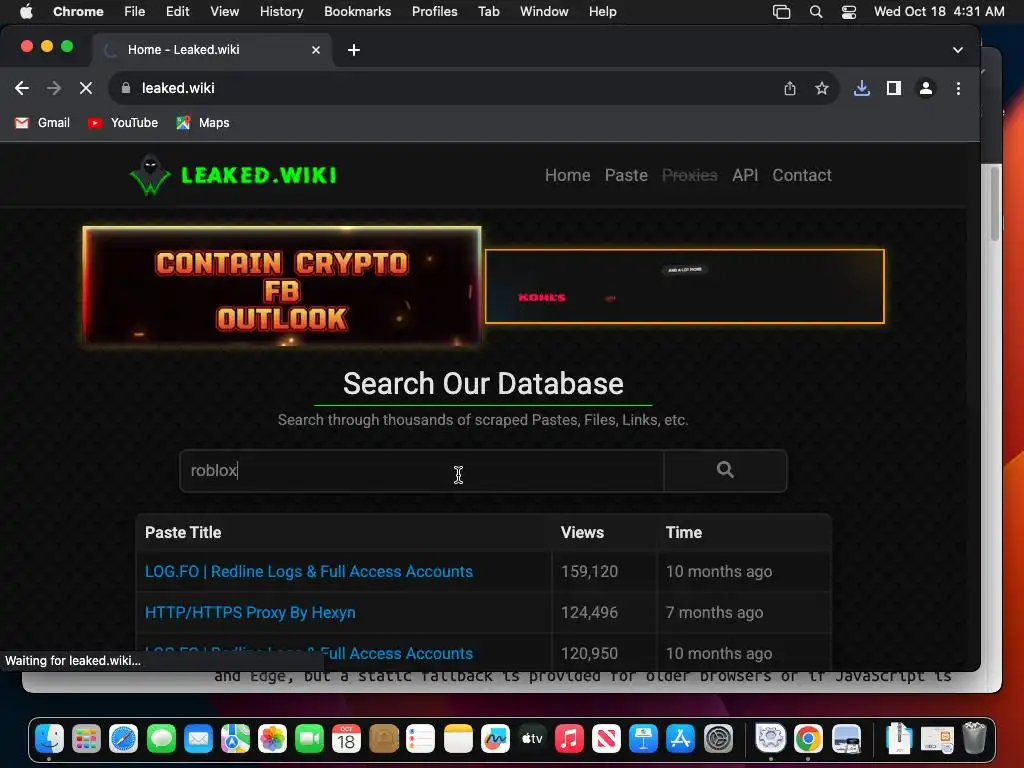Click the Paste Title column header
The height and width of the screenshot is (768, 1024).
coord(183,532)
